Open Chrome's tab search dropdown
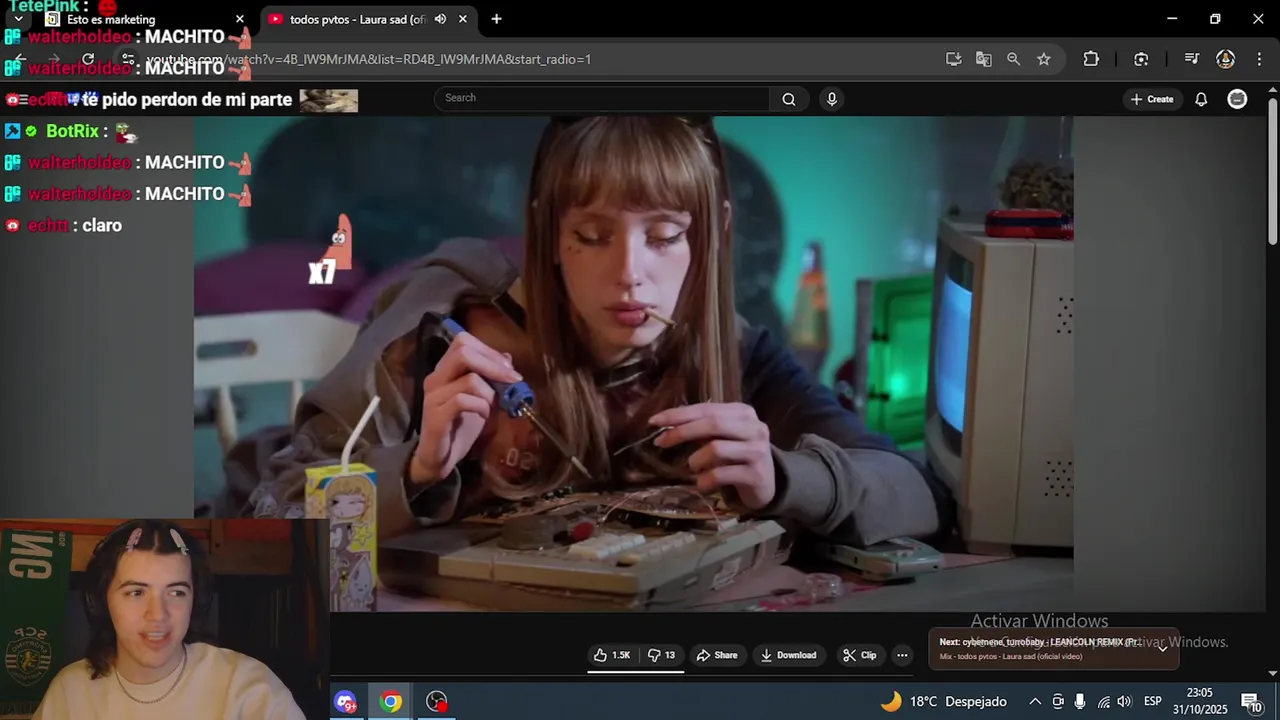 (18, 19)
